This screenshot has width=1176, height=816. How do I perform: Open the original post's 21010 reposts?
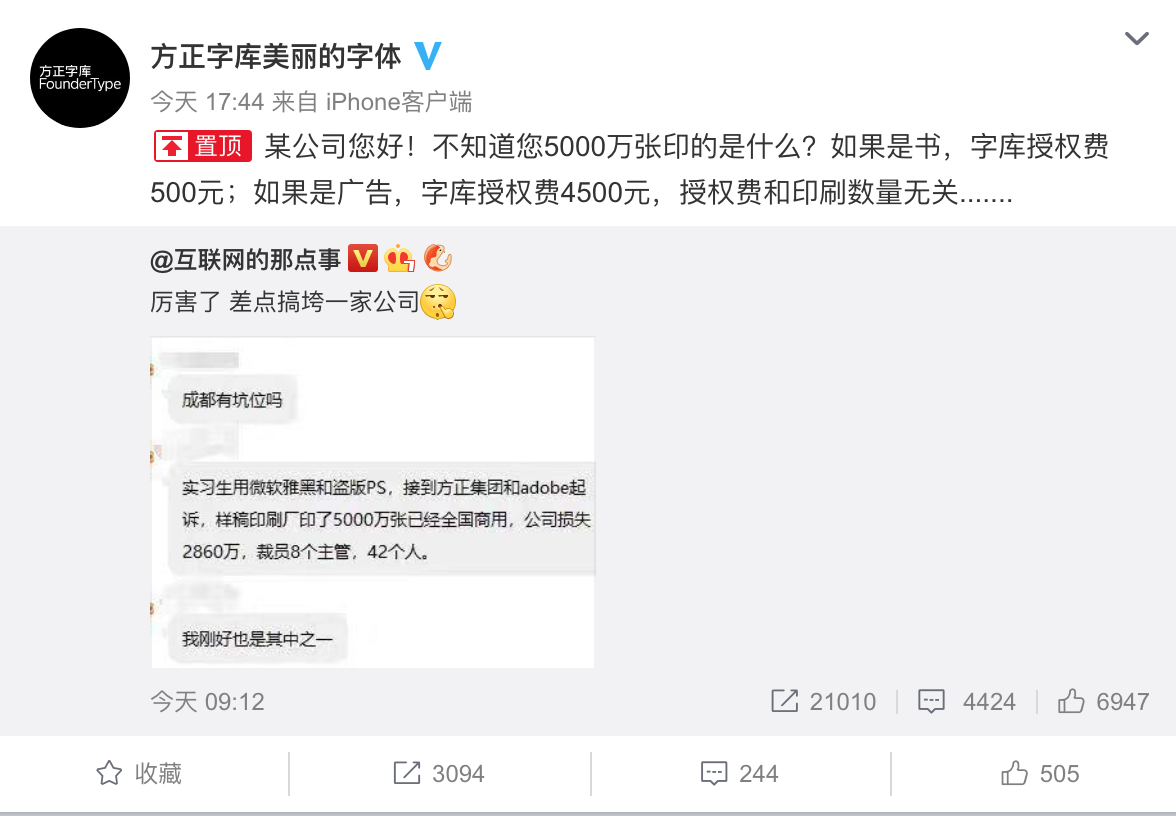[823, 701]
